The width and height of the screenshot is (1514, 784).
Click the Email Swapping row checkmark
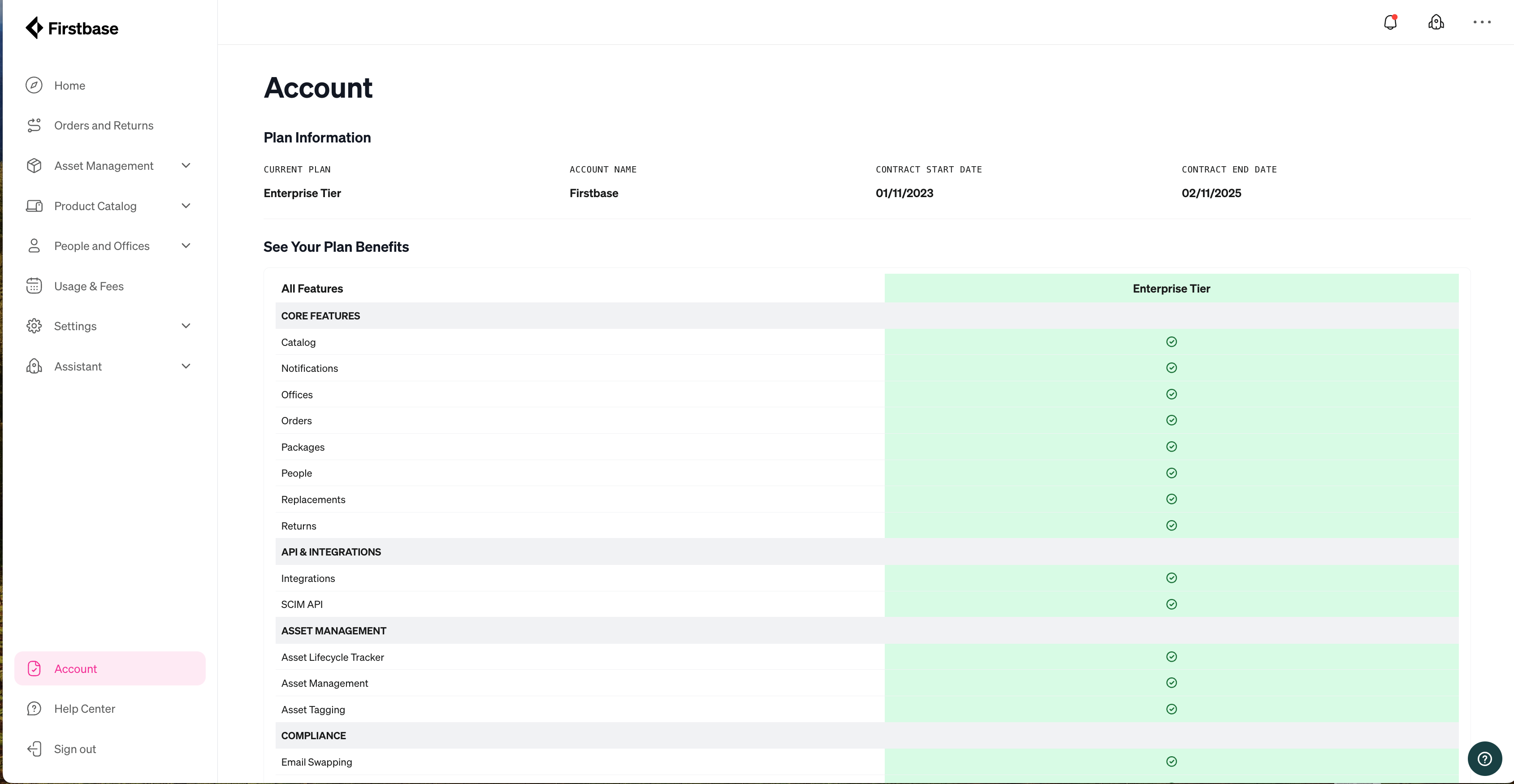(1171, 762)
